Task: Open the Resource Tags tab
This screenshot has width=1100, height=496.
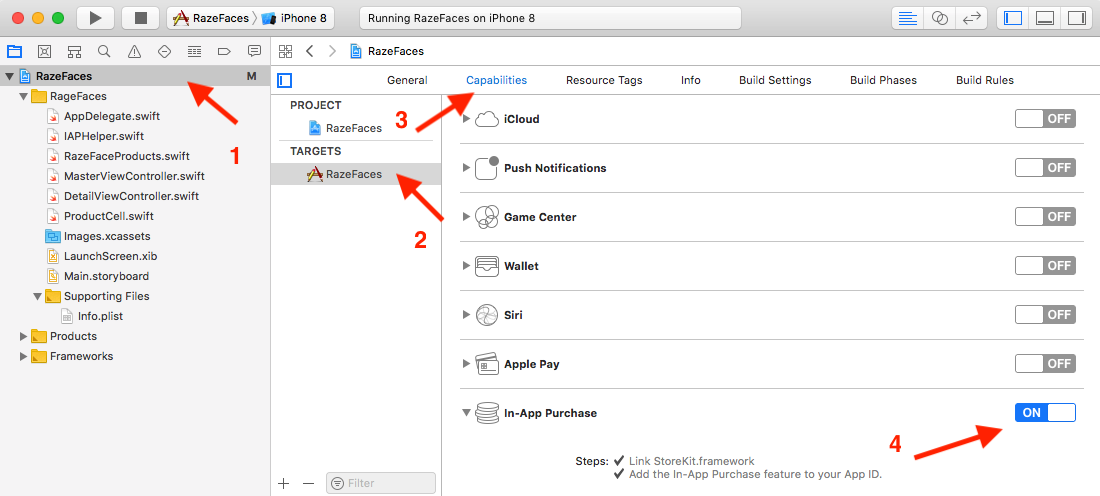Action: (604, 80)
